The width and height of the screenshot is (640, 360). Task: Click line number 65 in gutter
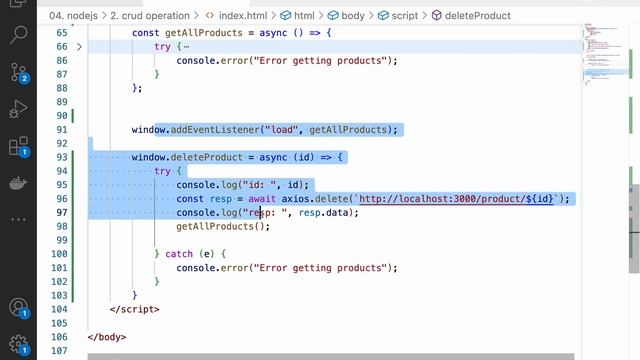tap(62, 33)
